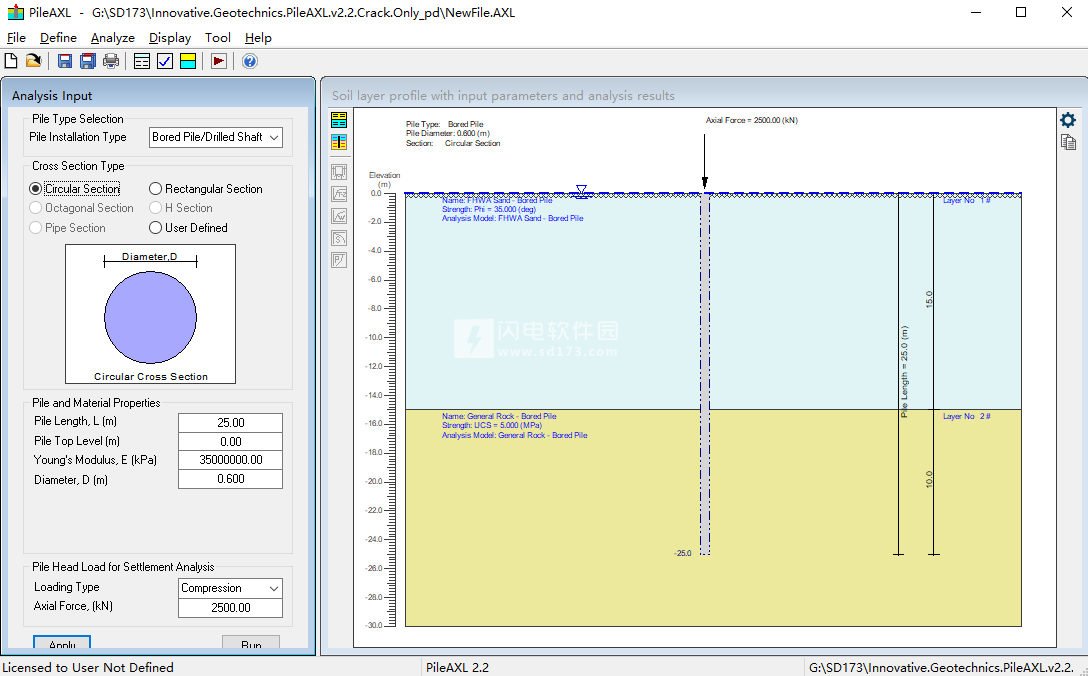
Task: Click the Diameter, D input field
Action: click(230, 479)
